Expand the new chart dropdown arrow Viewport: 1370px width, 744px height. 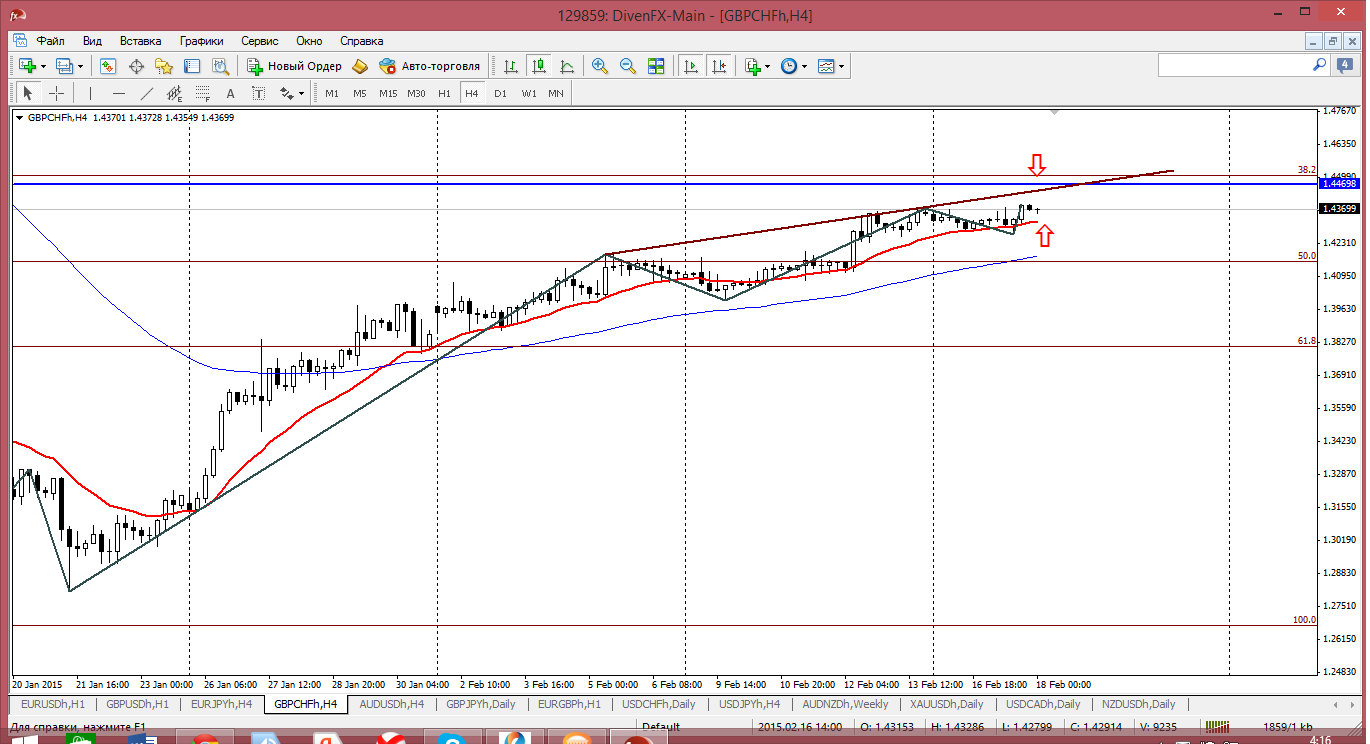[43, 67]
